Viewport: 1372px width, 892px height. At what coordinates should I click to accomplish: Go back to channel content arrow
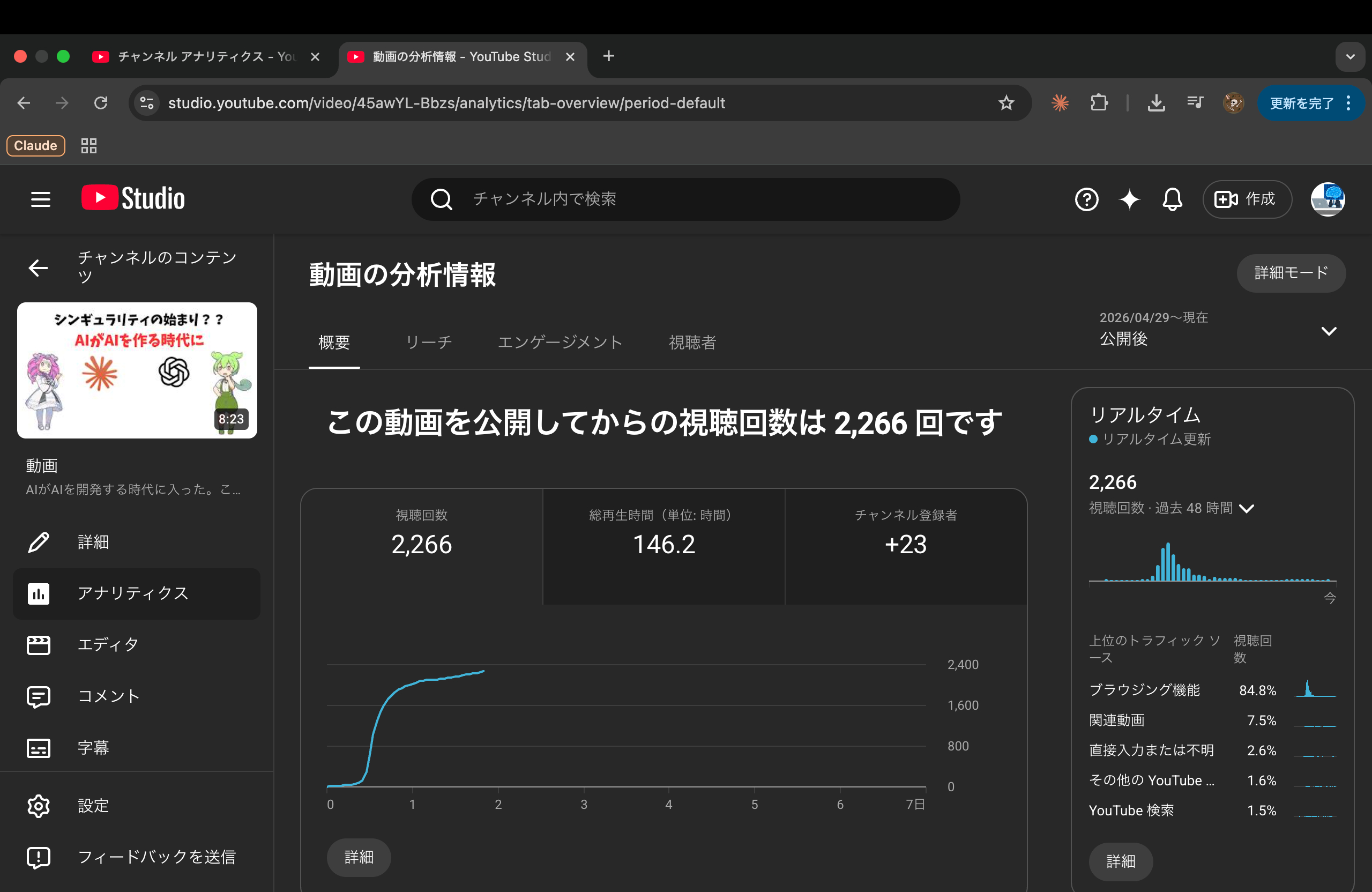(x=39, y=267)
